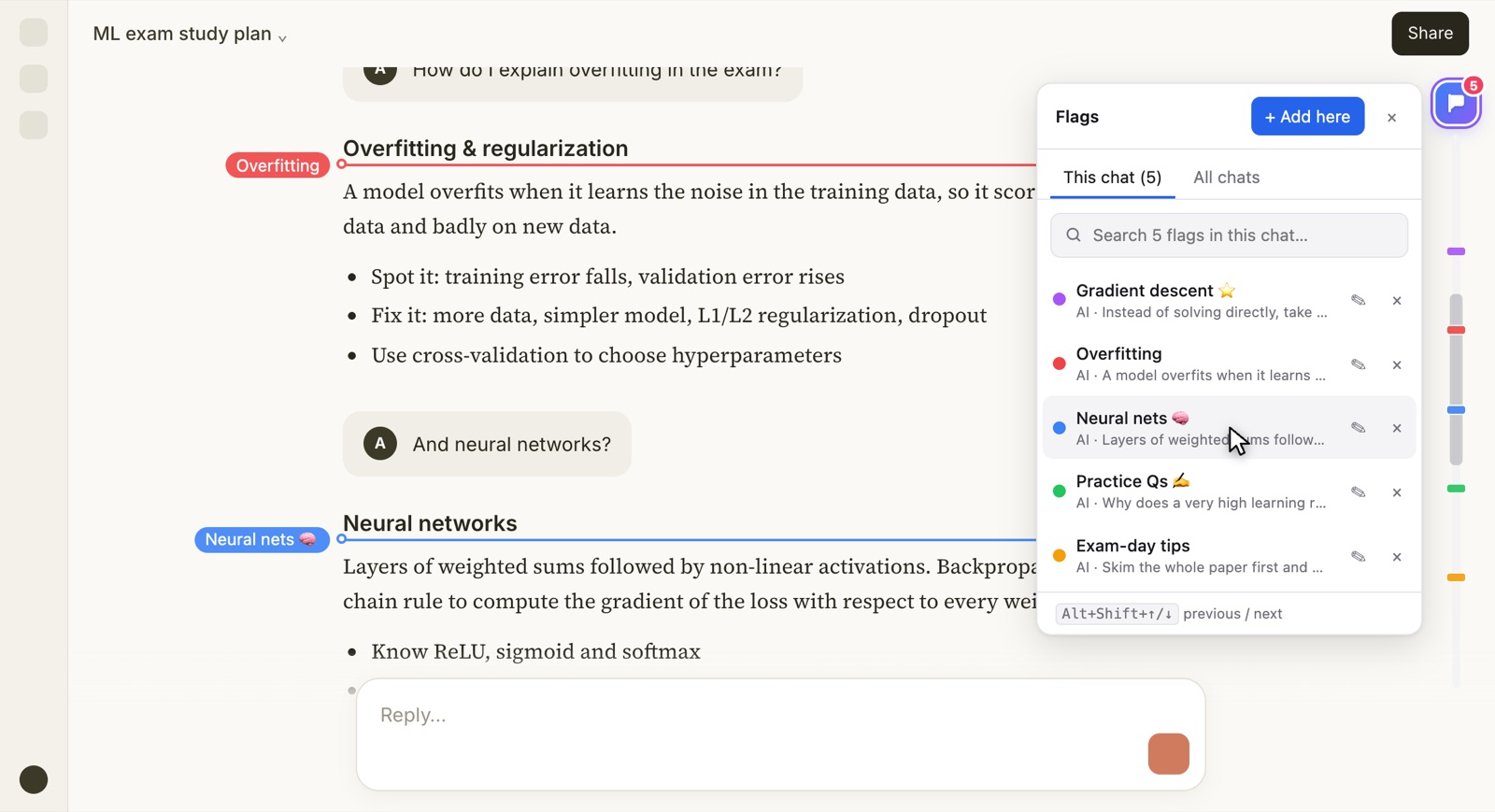1495x812 pixels.
Task: Switch to the All chats tab
Action: click(1226, 178)
